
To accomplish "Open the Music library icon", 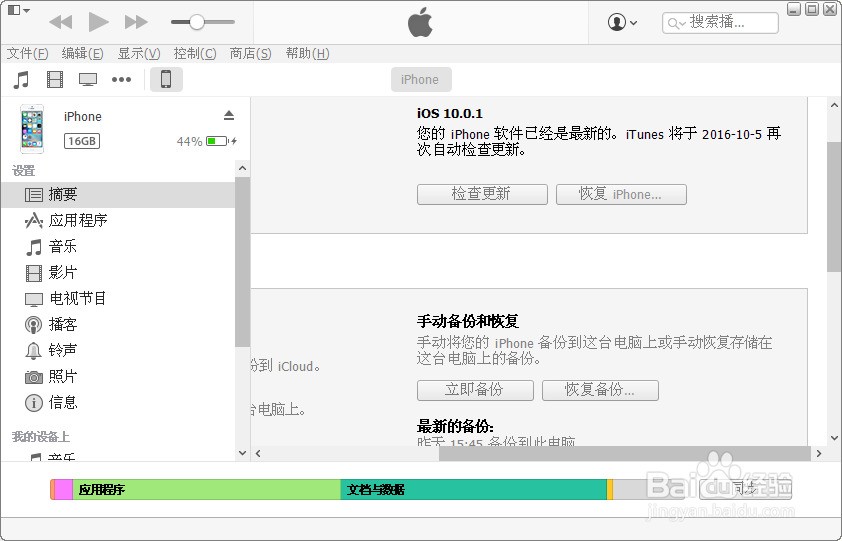I will tap(21, 80).
